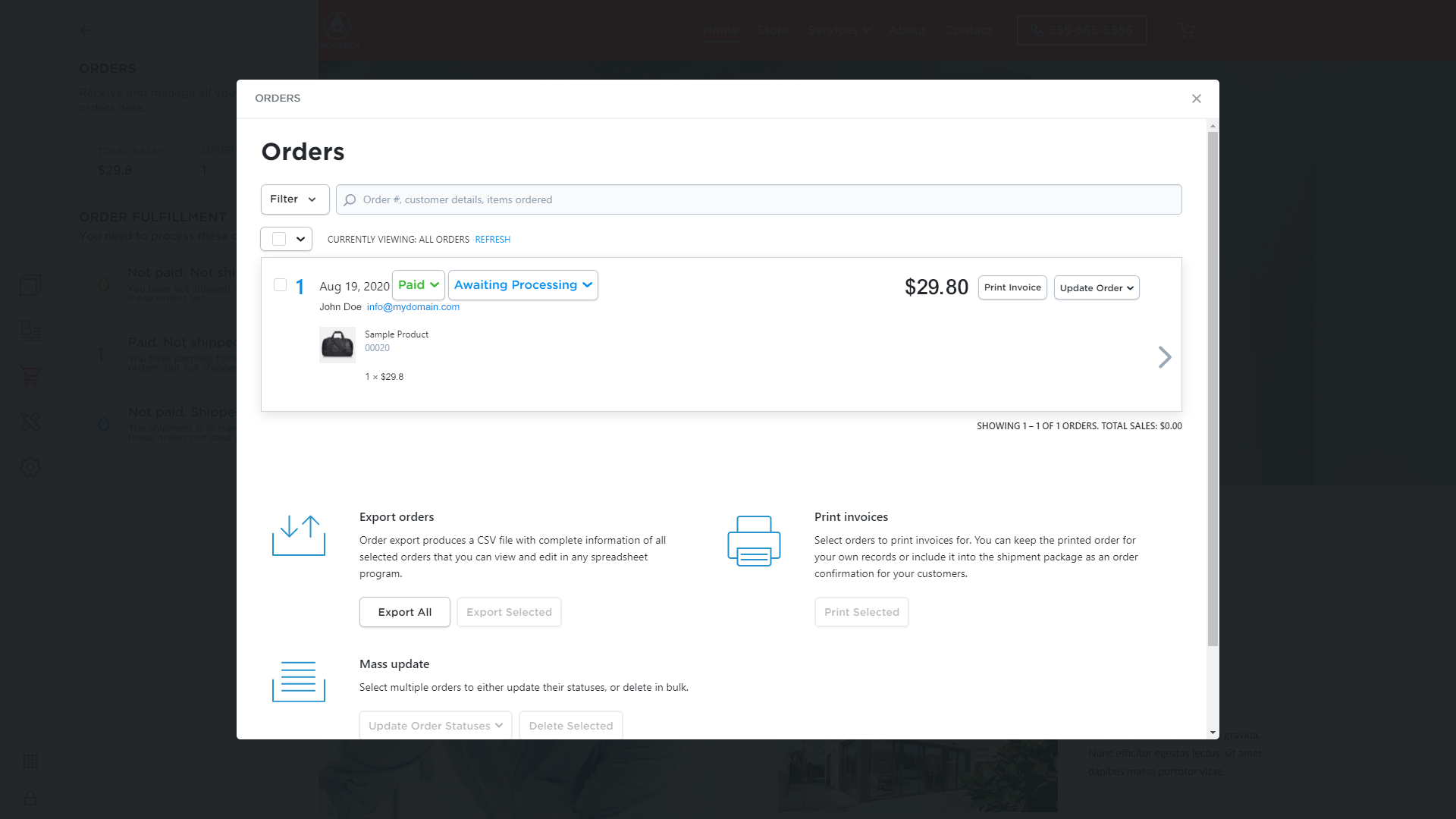
Task: Click the Delete Selected button
Action: [x=571, y=726]
